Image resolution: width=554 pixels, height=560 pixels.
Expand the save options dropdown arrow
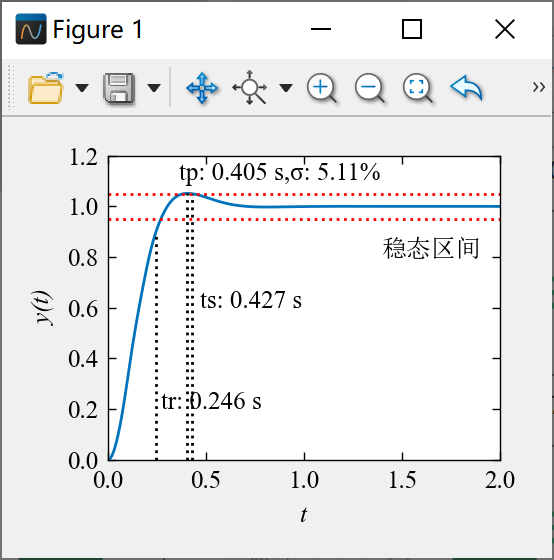(154, 88)
